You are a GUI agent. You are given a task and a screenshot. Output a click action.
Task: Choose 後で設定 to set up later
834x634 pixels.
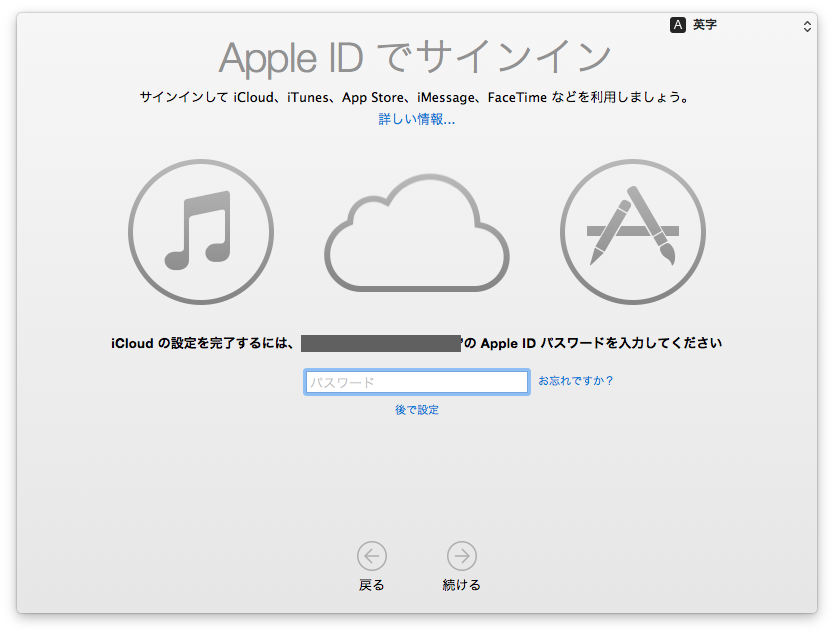[416, 410]
